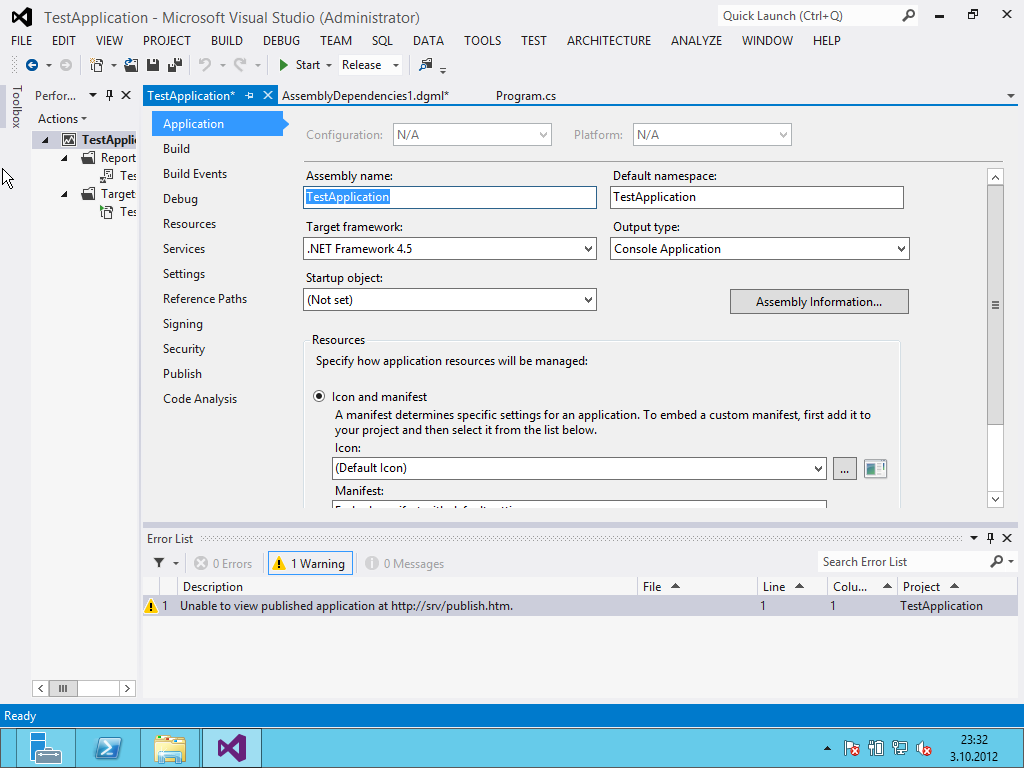Open the BUILD menu
This screenshot has width=1024, height=768.
[227, 40]
